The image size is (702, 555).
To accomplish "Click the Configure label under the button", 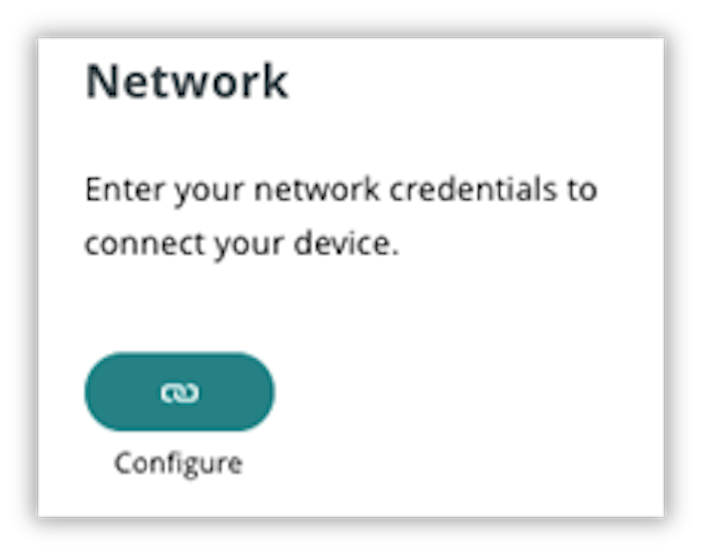I will click(x=178, y=464).
